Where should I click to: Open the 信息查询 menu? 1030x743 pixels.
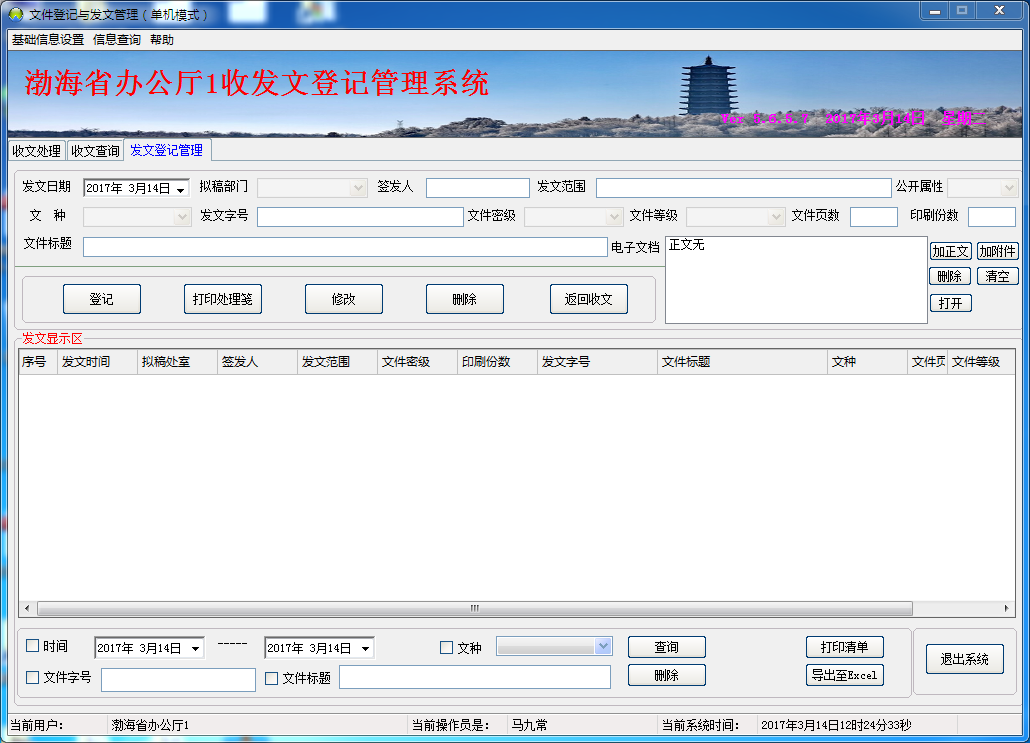117,40
